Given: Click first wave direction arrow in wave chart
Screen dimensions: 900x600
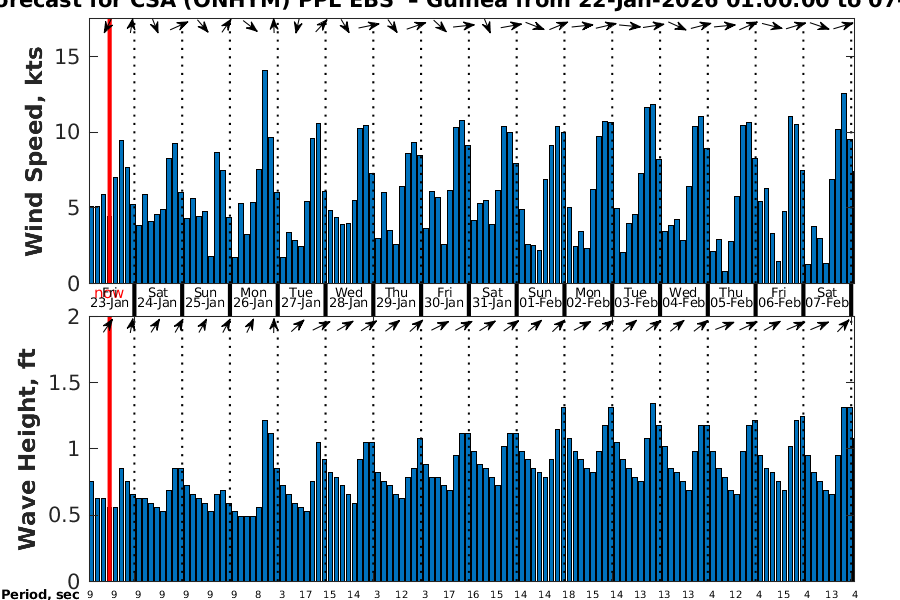Looking at the screenshot, I should tap(109, 325).
